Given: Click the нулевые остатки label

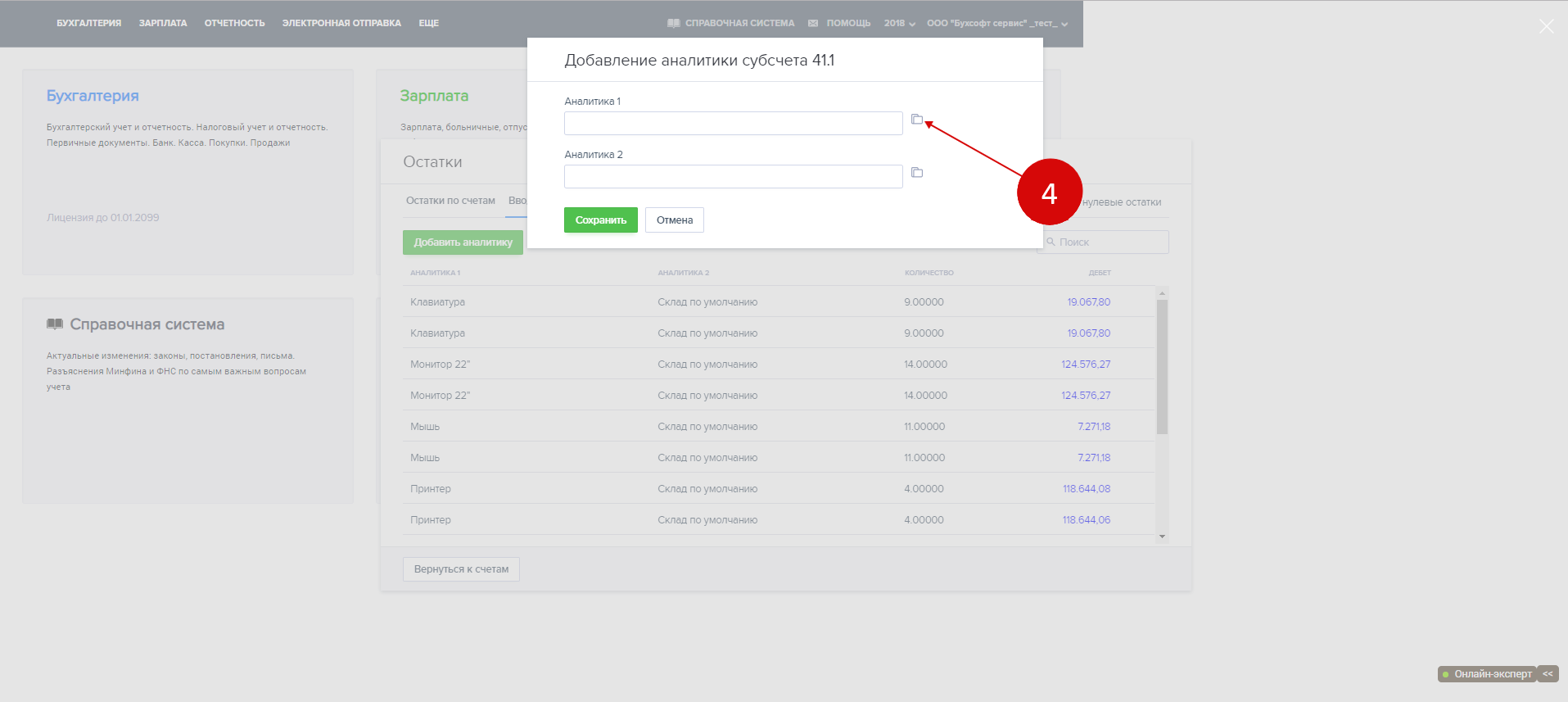Looking at the screenshot, I should point(1122,202).
